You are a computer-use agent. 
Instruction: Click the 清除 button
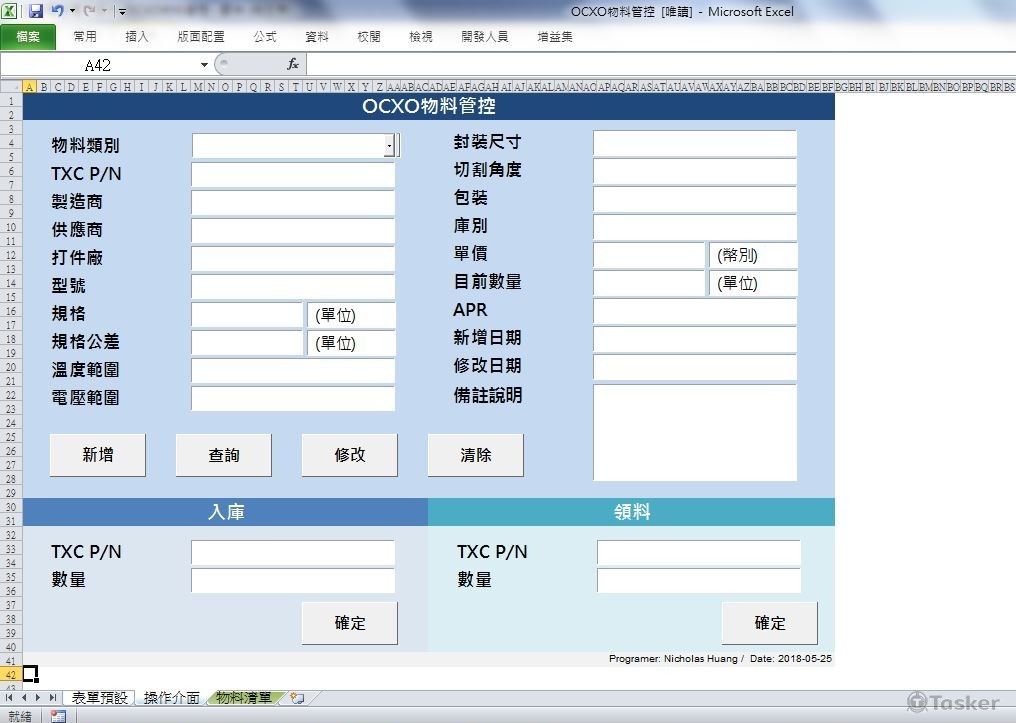tap(475, 454)
